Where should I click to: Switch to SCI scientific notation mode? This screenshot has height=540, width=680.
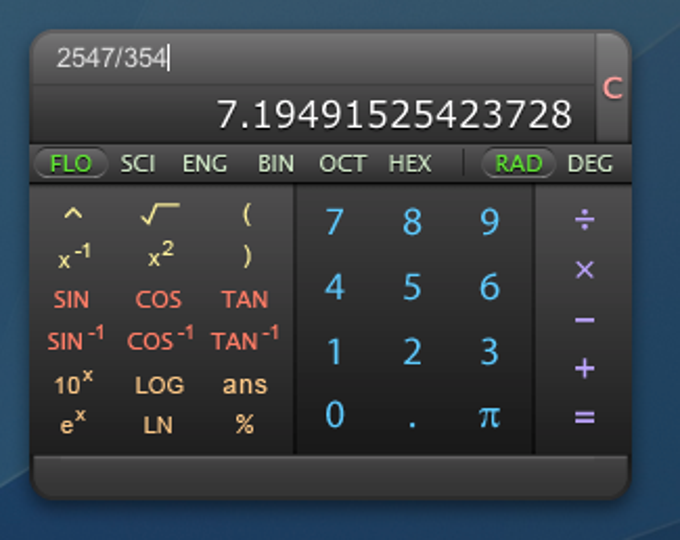click(137, 164)
